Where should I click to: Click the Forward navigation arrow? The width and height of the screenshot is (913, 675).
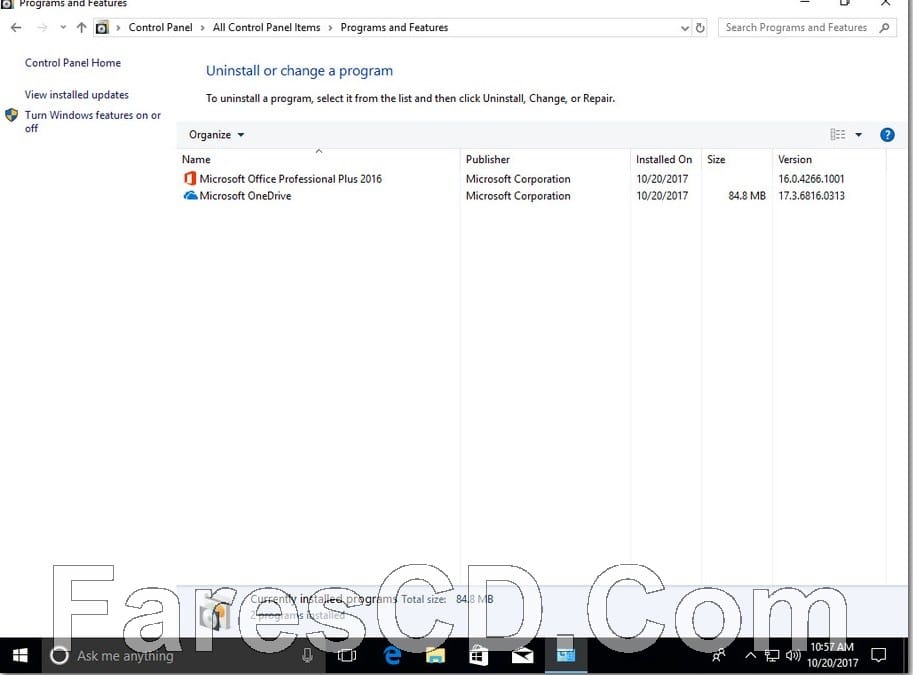click(x=42, y=27)
